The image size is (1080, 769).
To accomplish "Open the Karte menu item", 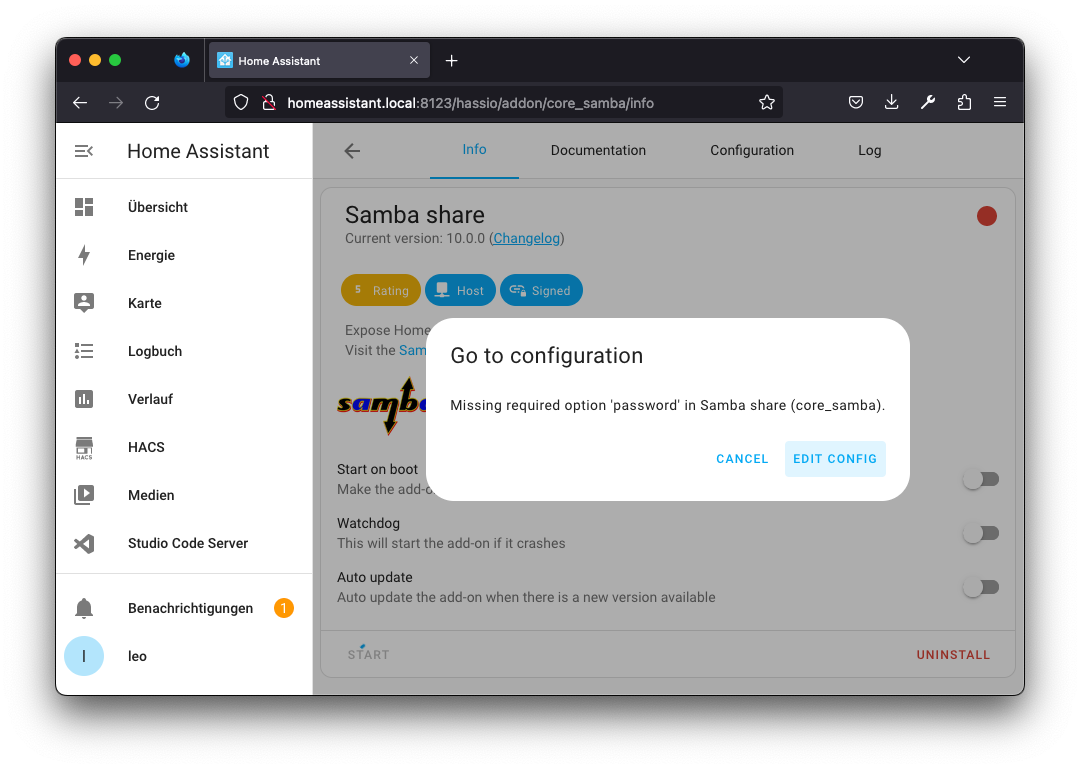I will coord(184,303).
